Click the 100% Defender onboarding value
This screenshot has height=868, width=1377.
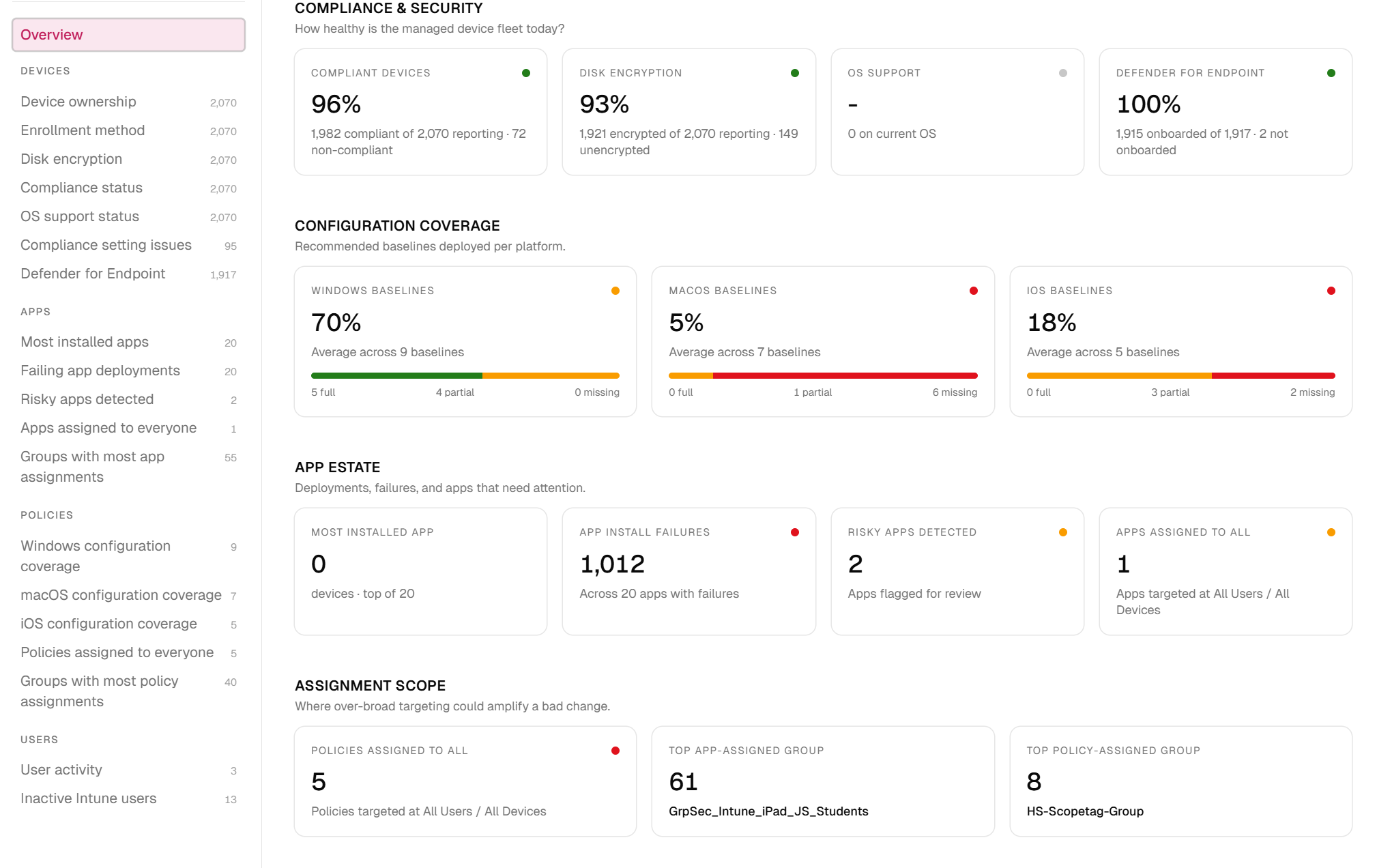[1148, 104]
